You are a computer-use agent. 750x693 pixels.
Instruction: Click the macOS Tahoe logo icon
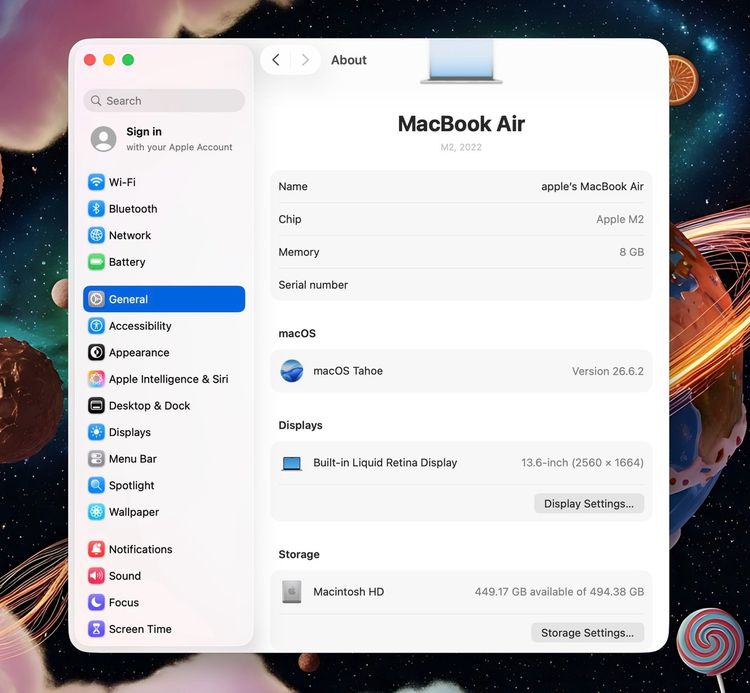coord(292,371)
